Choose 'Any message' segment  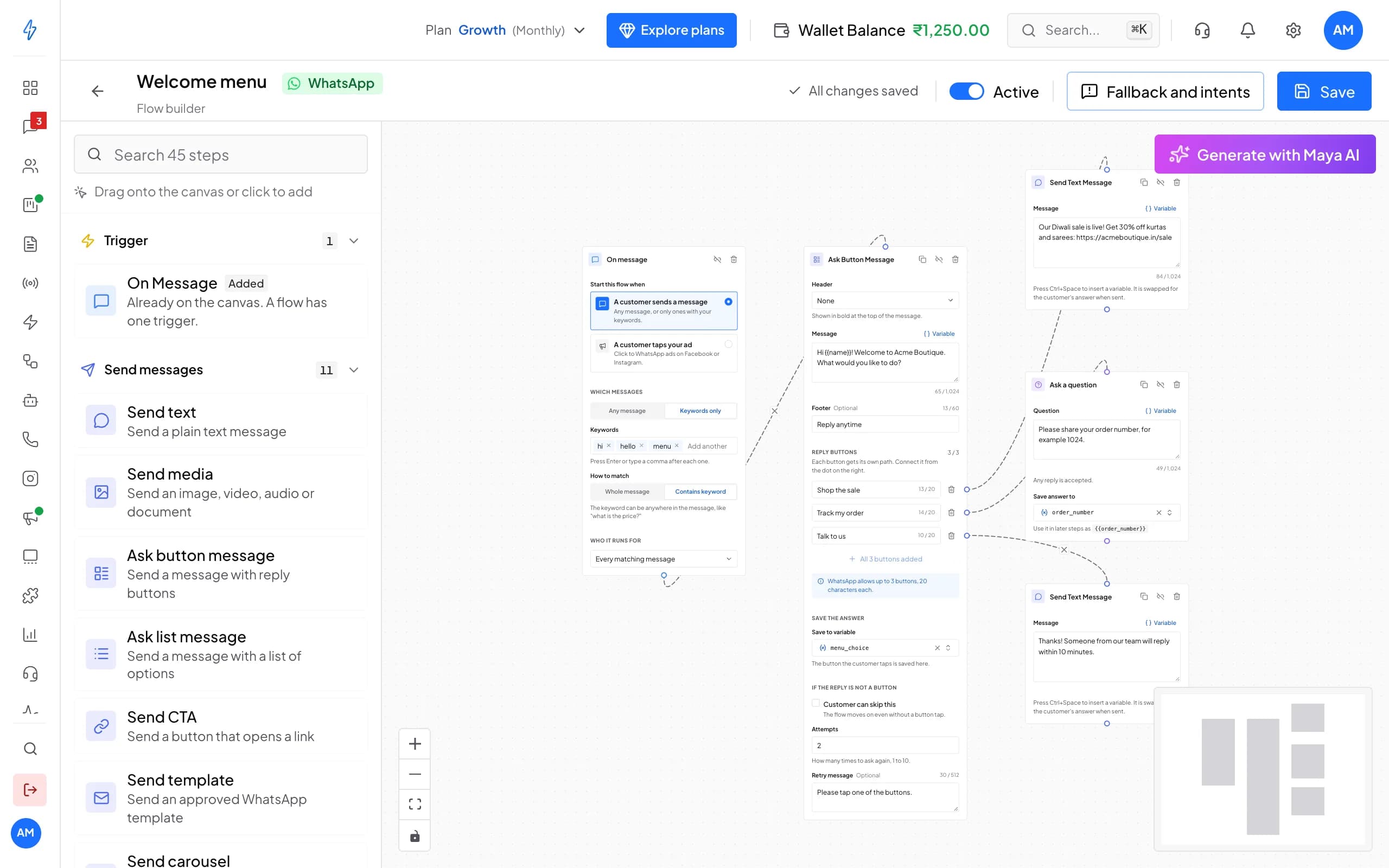point(627,411)
